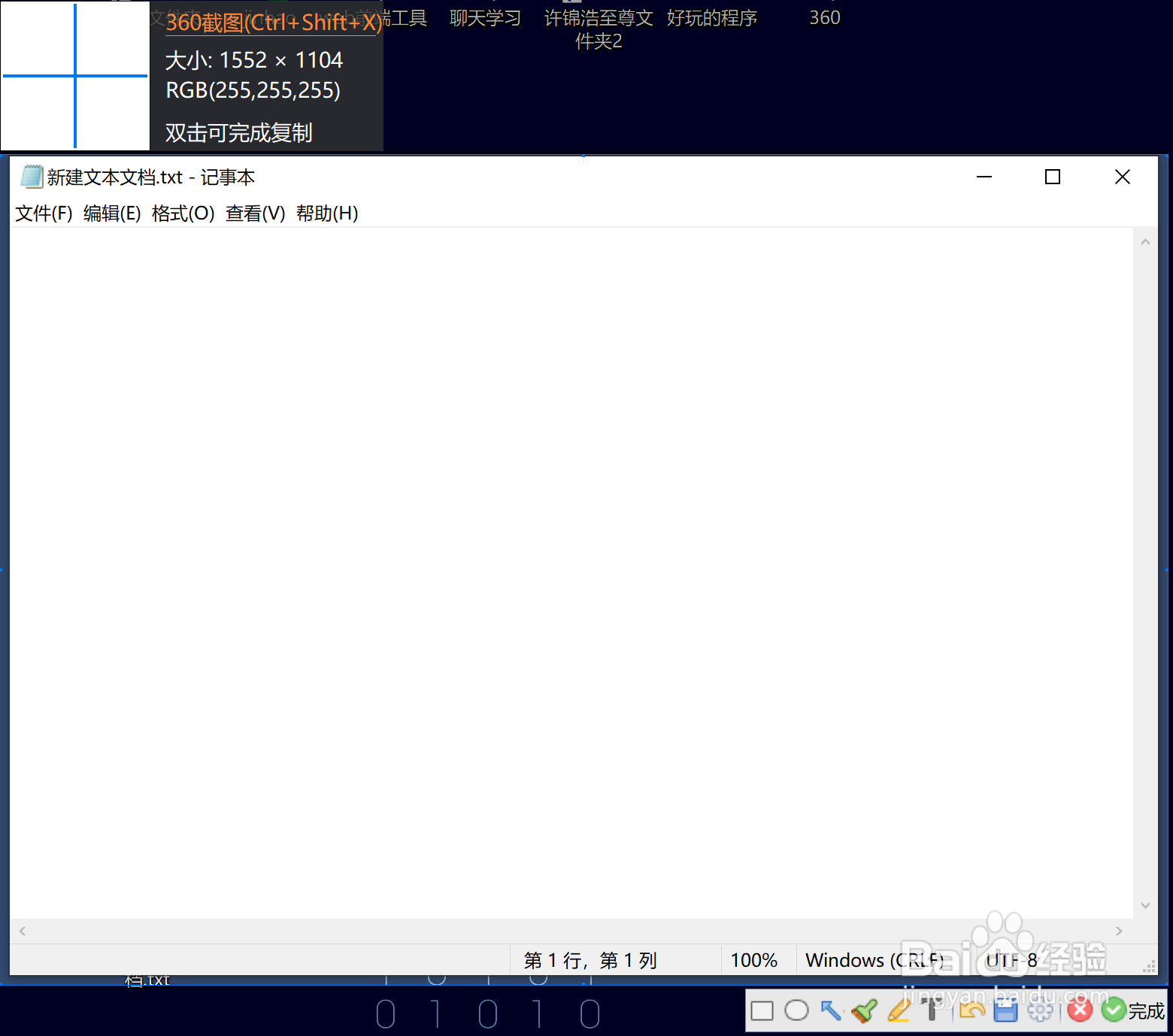This screenshot has height=1036, width=1173.
Task: Open the 编辑(E) menu
Action: (112, 214)
